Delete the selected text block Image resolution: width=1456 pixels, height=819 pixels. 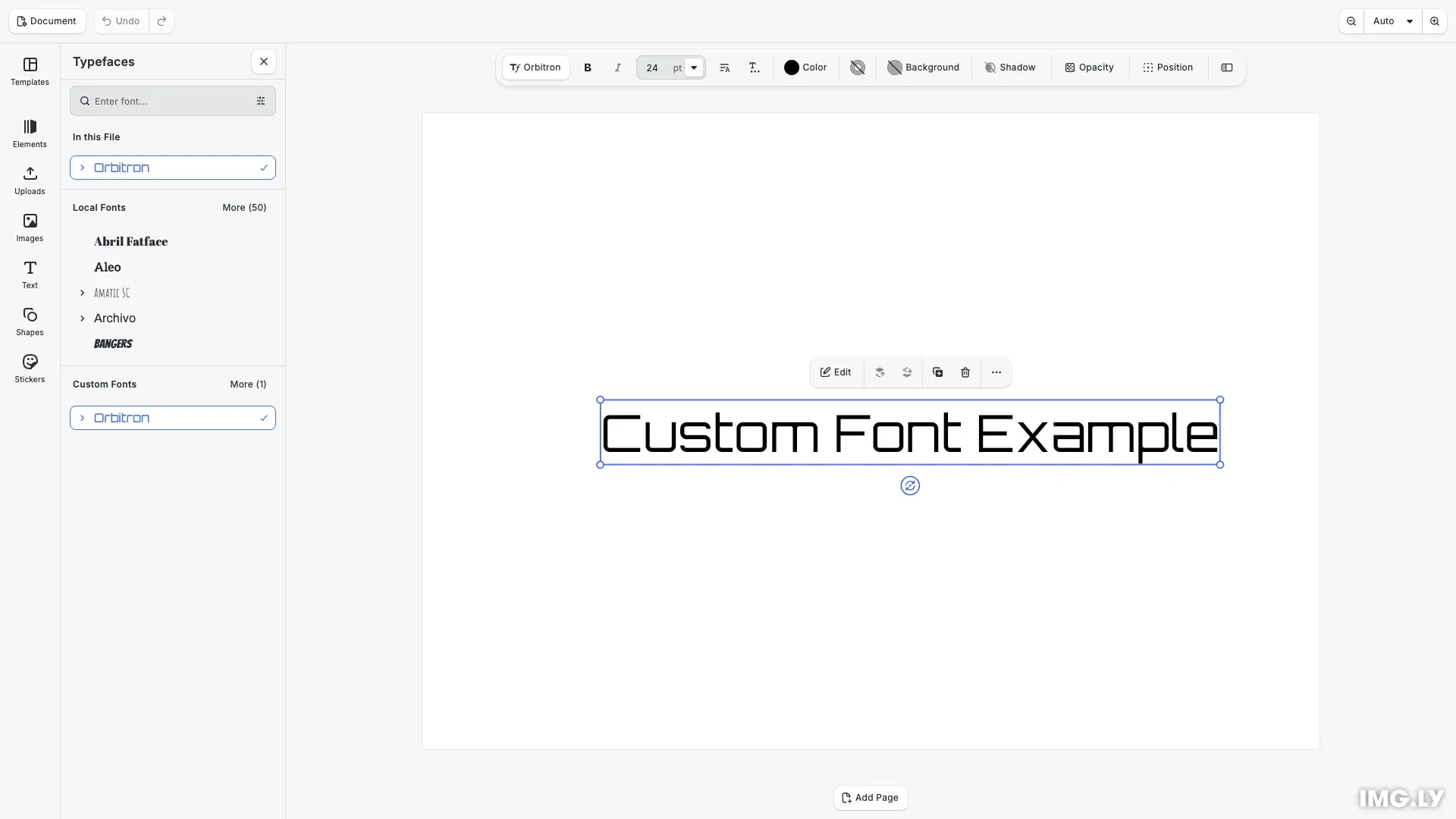[x=965, y=372]
